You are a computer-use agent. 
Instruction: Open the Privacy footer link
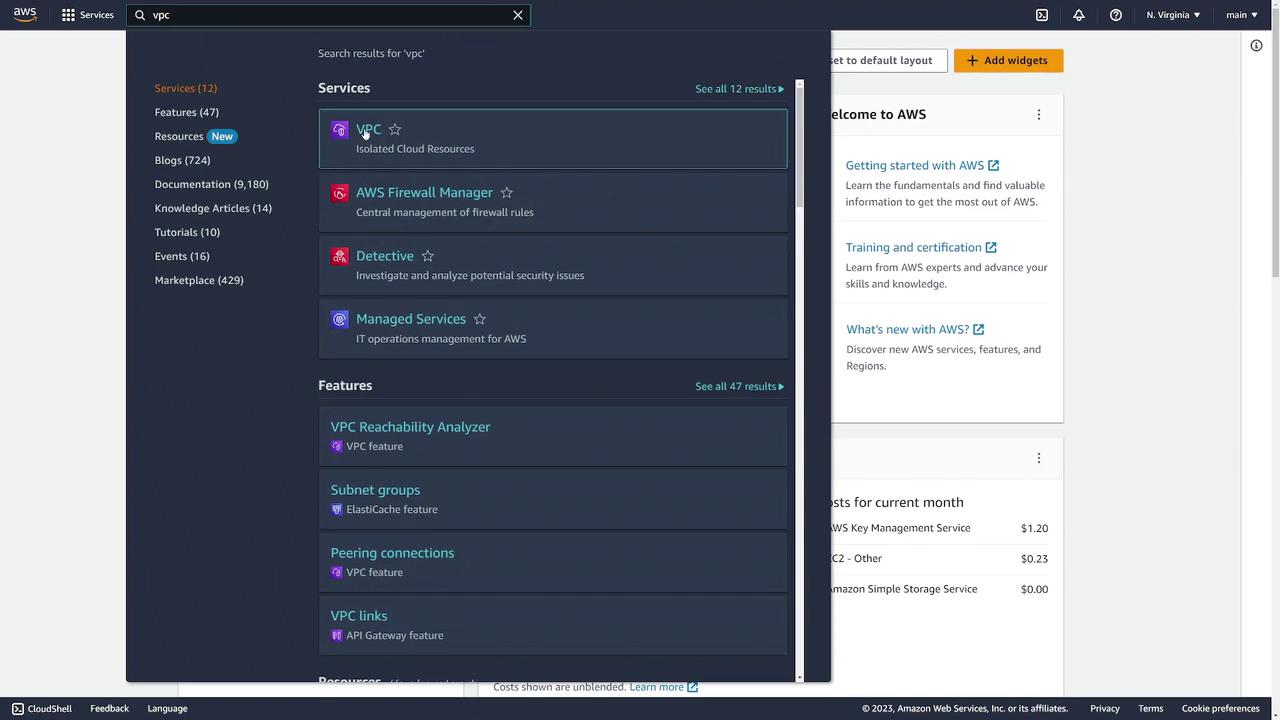[x=1105, y=708]
